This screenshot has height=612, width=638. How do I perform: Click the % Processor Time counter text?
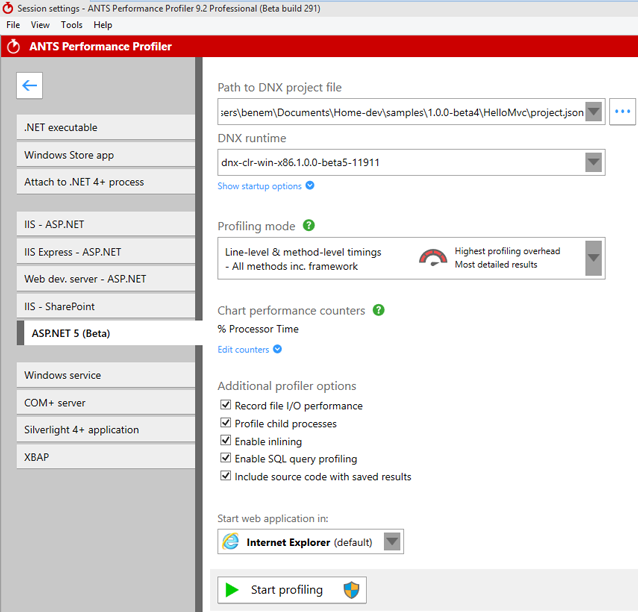click(258, 329)
